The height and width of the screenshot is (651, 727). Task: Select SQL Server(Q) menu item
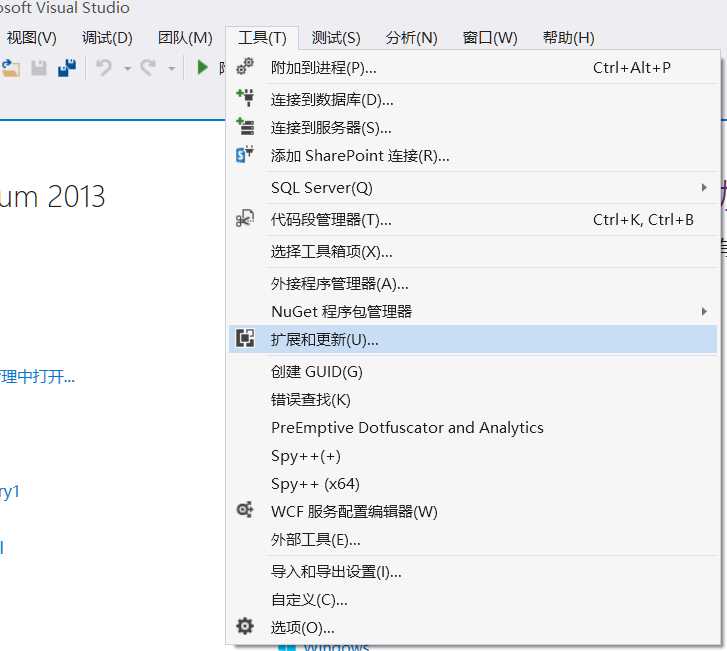473,187
